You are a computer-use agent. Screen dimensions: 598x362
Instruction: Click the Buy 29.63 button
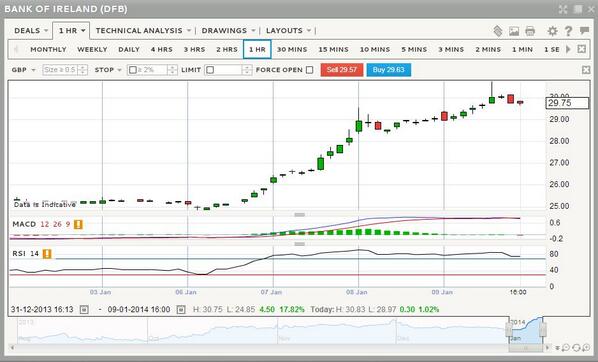[389, 70]
